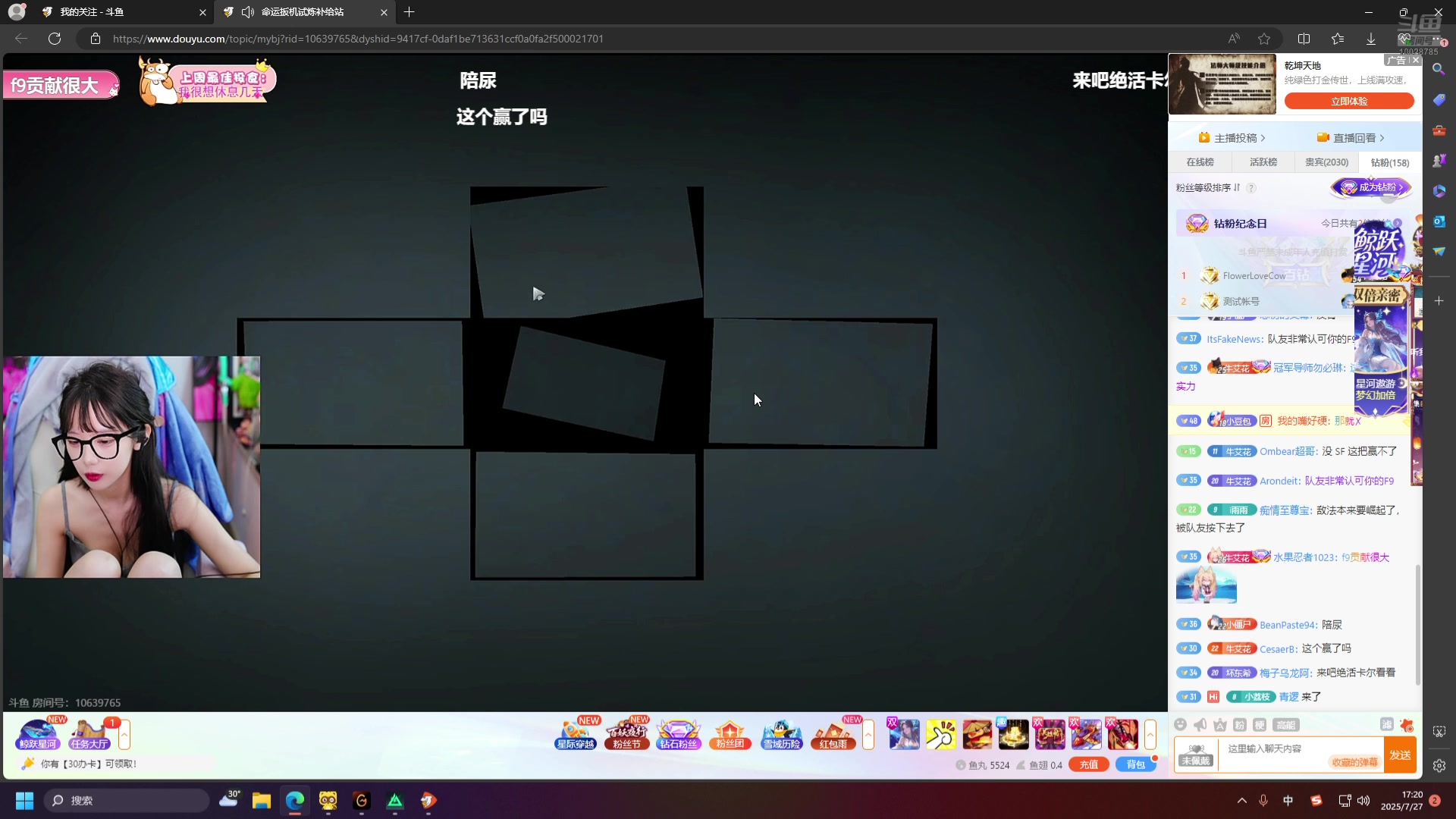1456x819 pixels.
Task: Toggle the 滤 chat filter icon
Action: [x=1387, y=725]
